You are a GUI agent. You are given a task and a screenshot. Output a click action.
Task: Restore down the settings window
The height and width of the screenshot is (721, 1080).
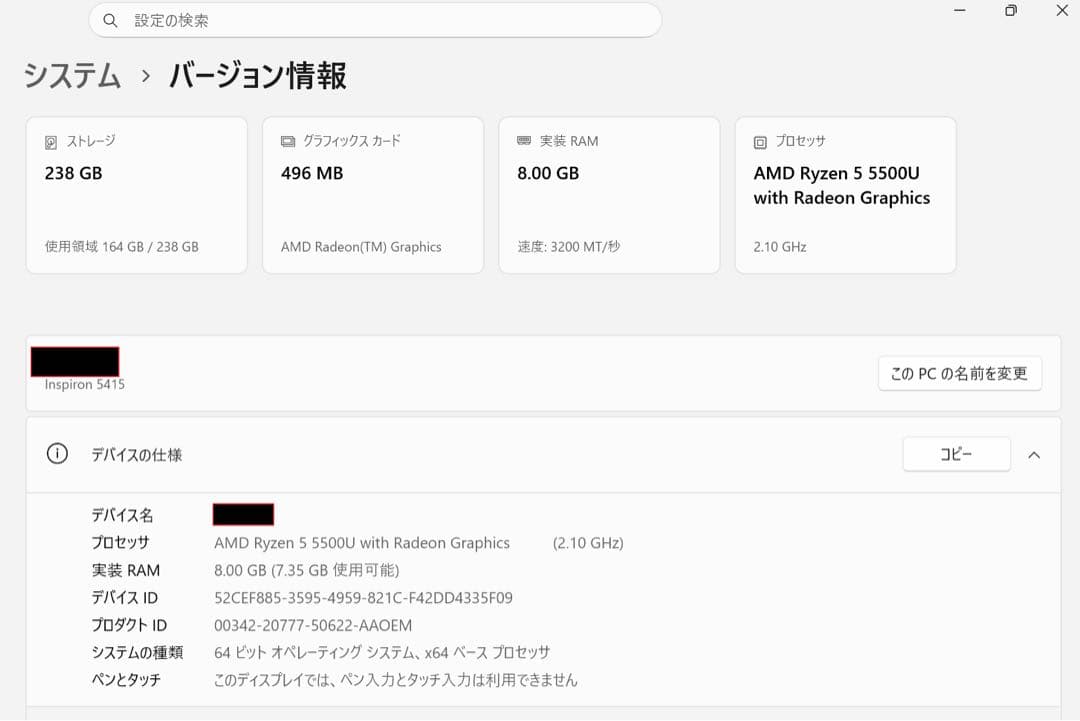pyautogui.click(x=1010, y=10)
